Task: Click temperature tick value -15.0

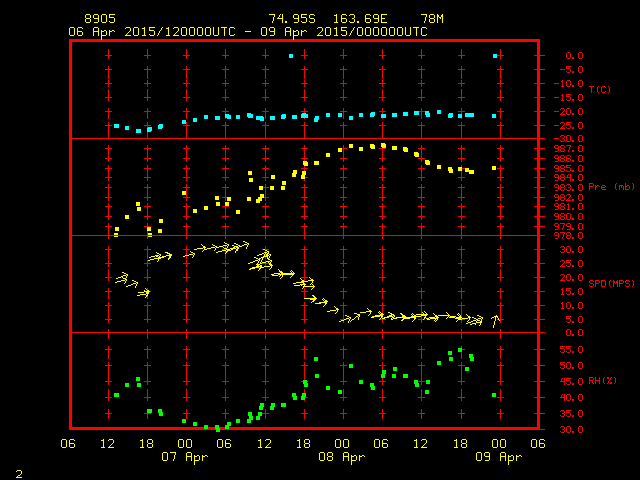Action: 569,98
